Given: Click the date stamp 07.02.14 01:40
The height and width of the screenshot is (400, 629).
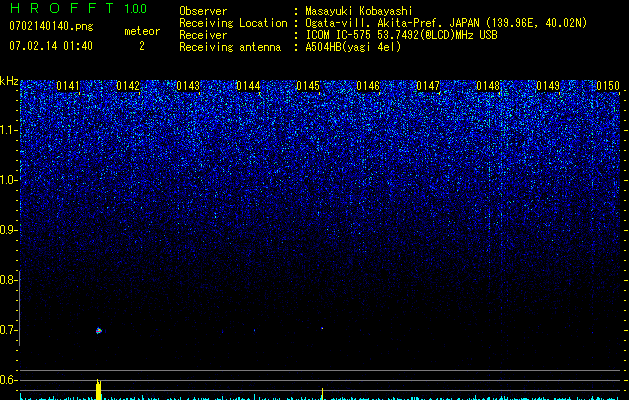Looking at the screenshot, I should pos(51,46).
